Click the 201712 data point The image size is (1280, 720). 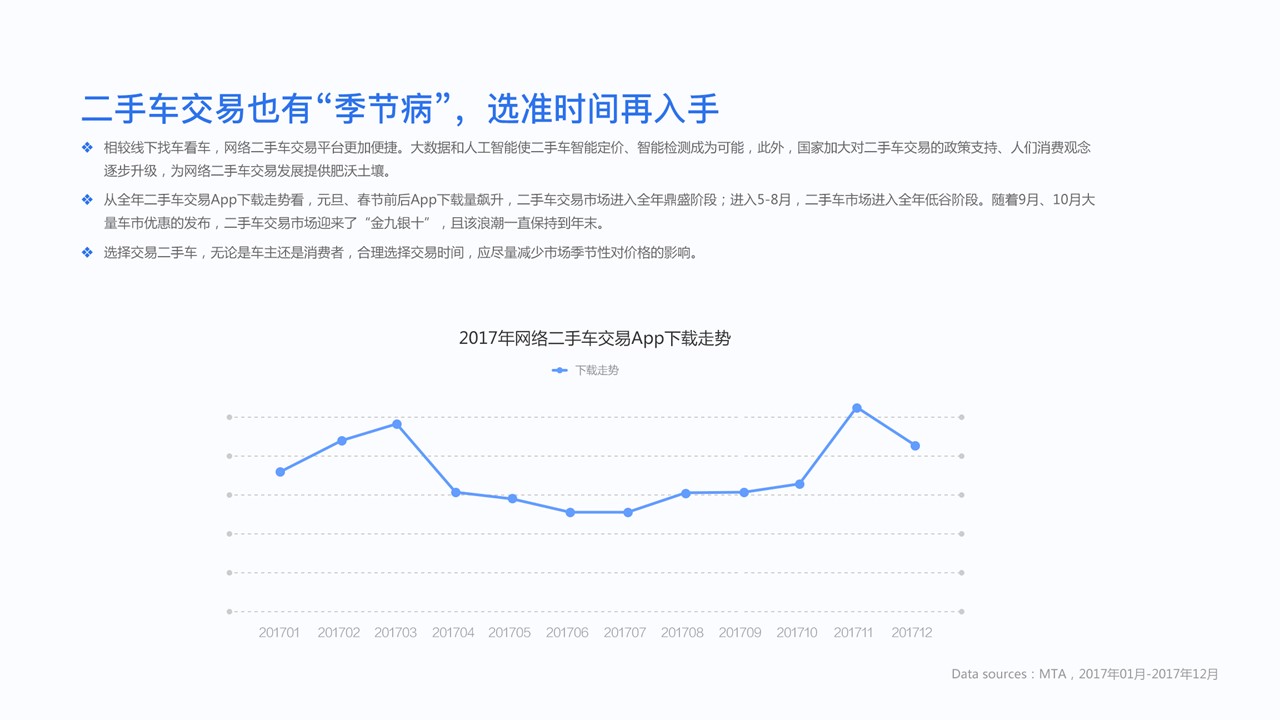click(x=915, y=446)
